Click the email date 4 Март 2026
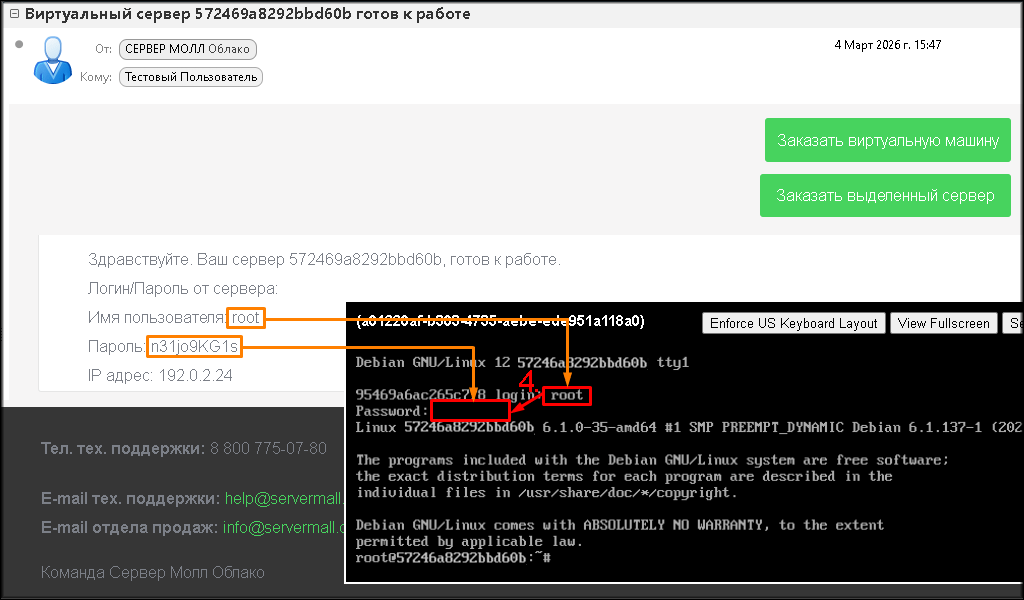The width and height of the screenshot is (1024, 600). click(887, 45)
